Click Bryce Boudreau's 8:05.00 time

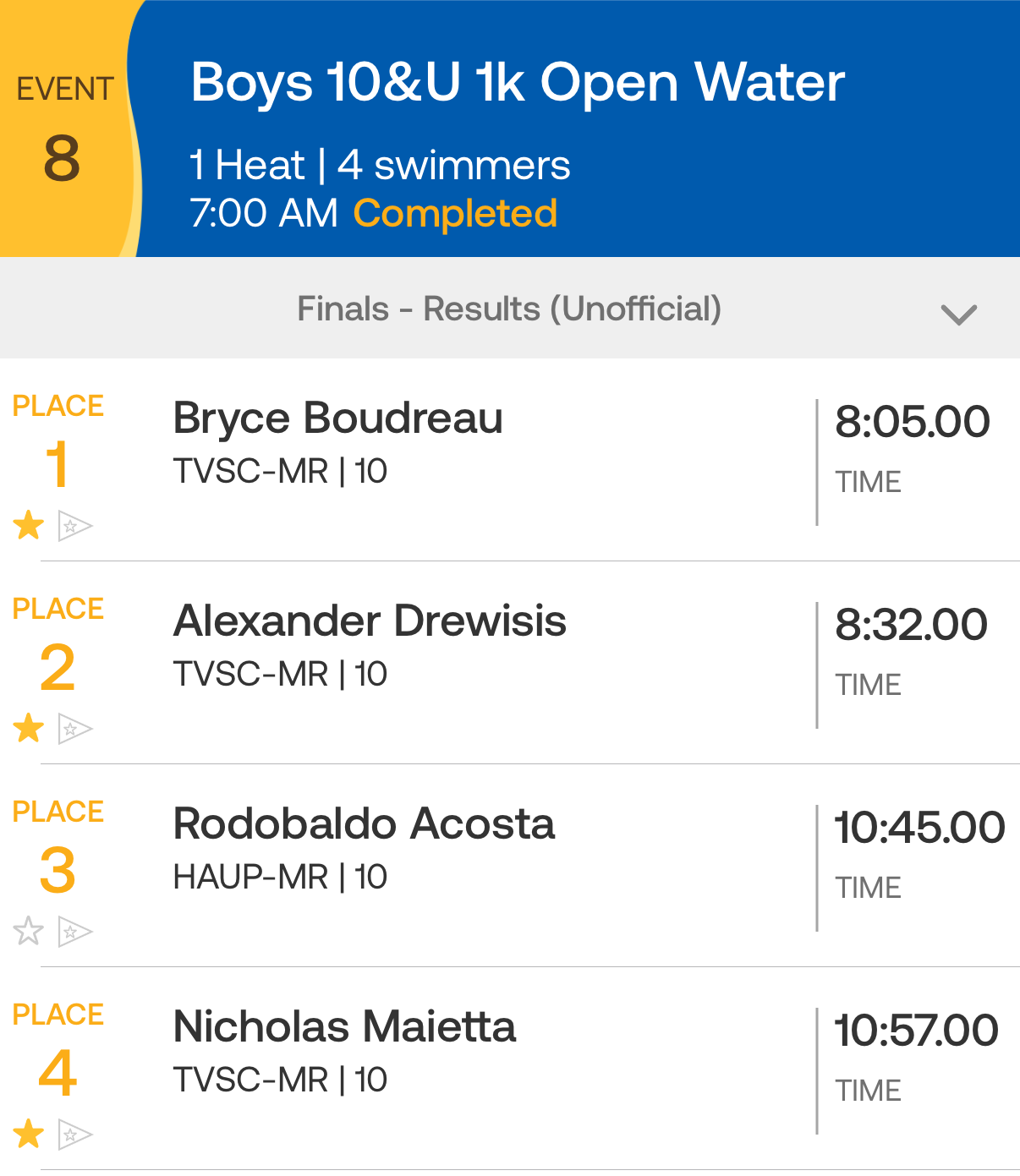click(912, 421)
